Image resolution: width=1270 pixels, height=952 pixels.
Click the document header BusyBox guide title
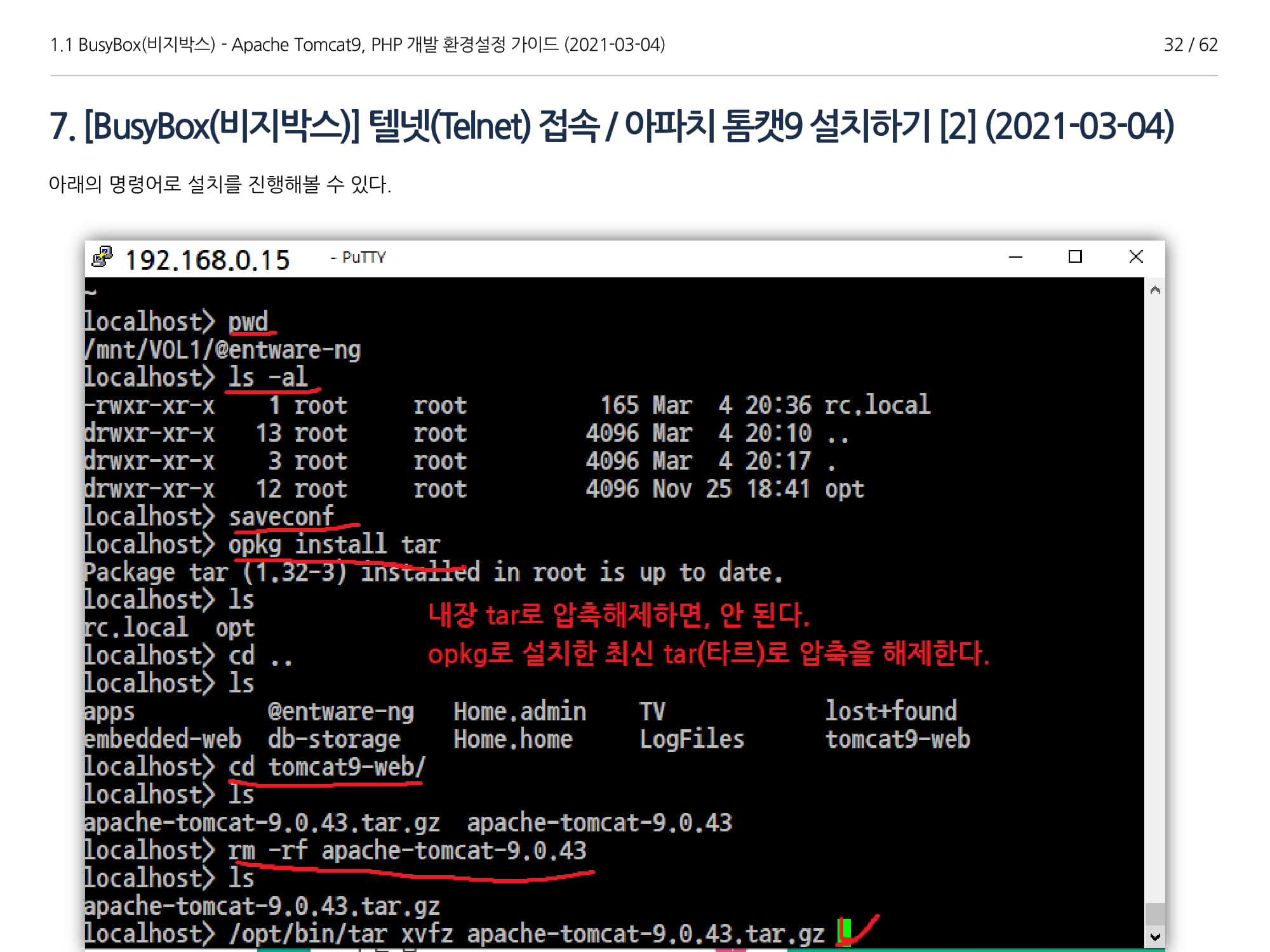click(x=358, y=45)
